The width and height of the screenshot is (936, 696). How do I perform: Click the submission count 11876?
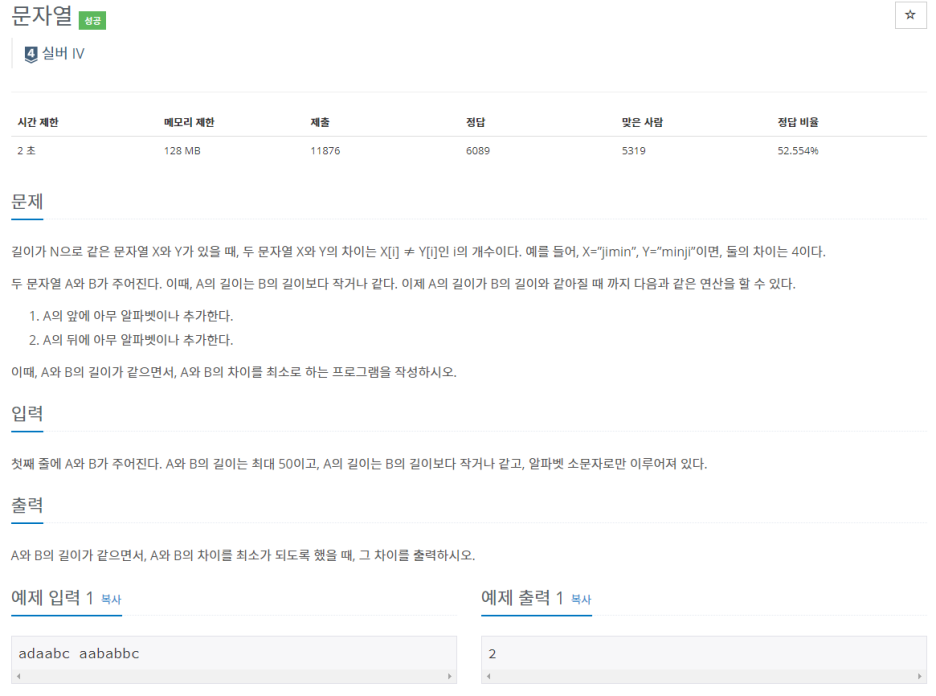325,150
